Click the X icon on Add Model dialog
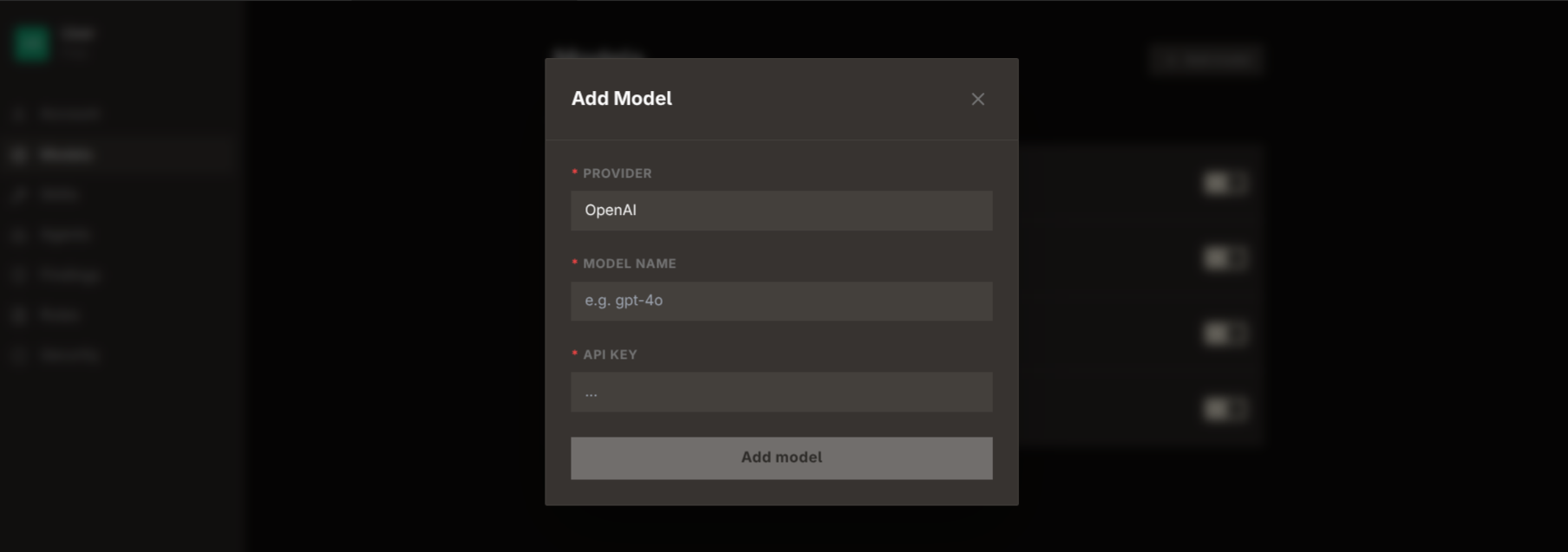The image size is (1568, 552). [x=978, y=99]
